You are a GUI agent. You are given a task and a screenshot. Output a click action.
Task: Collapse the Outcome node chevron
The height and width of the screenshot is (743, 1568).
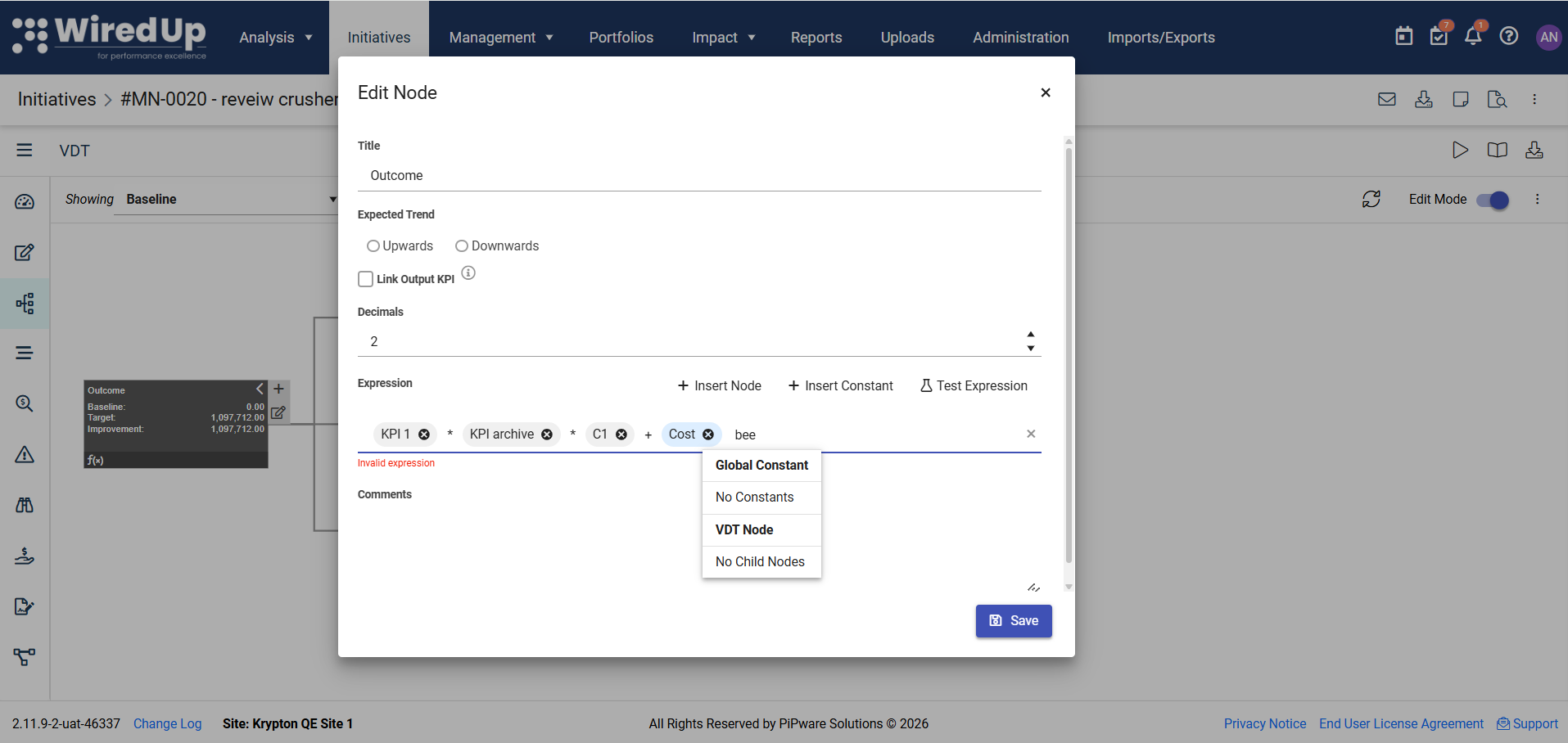point(260,389)
